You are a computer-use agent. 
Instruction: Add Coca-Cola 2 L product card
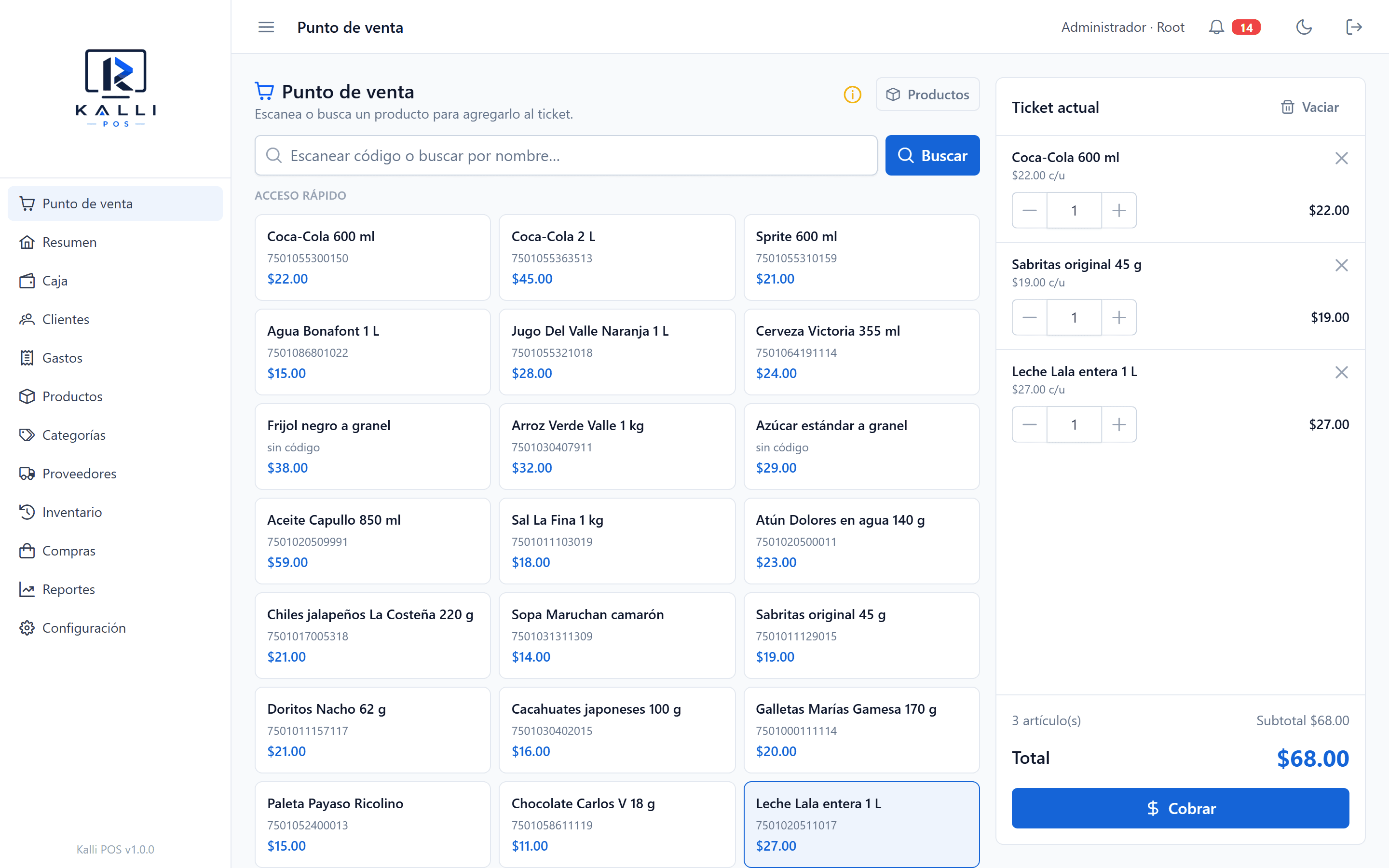click(617, 257)
